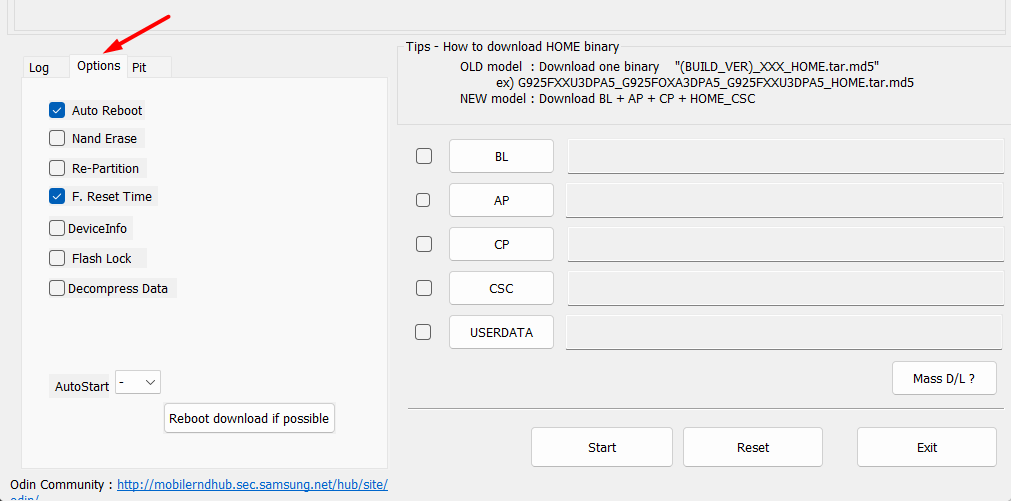Check the Flash Lock option
Viewport: 1011px width, 501px height.
tap(57, 258)
